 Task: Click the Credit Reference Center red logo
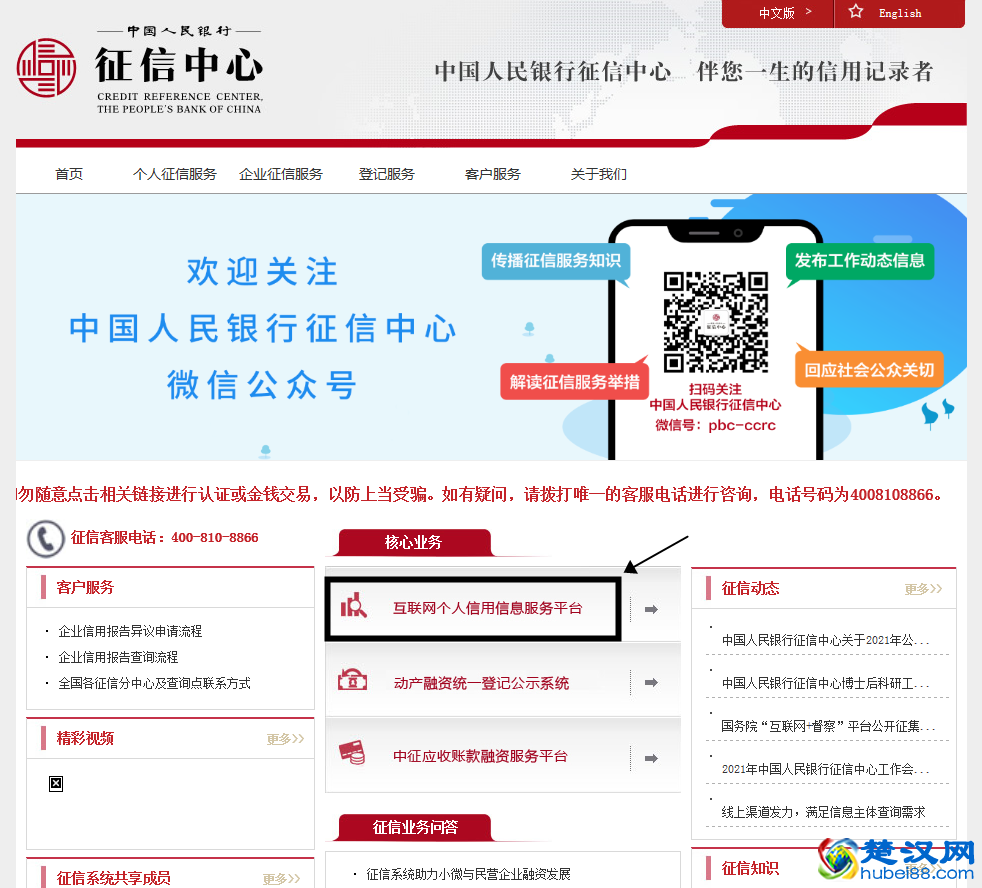[x=46, y=68]
